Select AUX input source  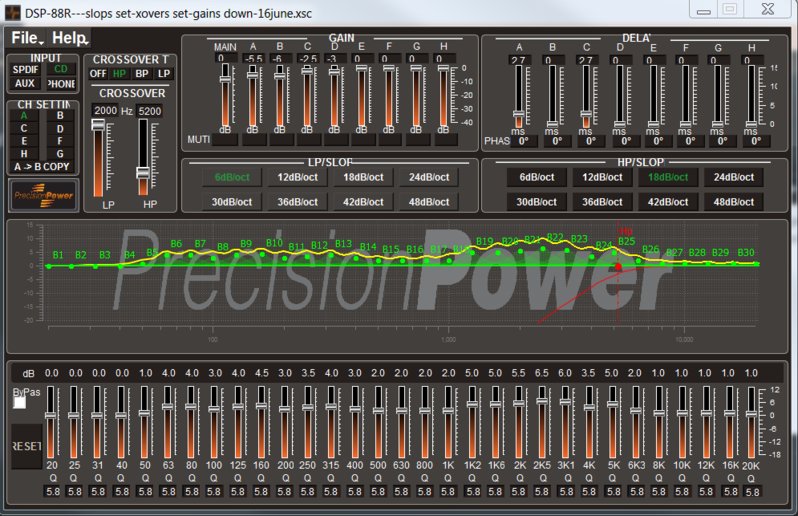coord(25,83)
